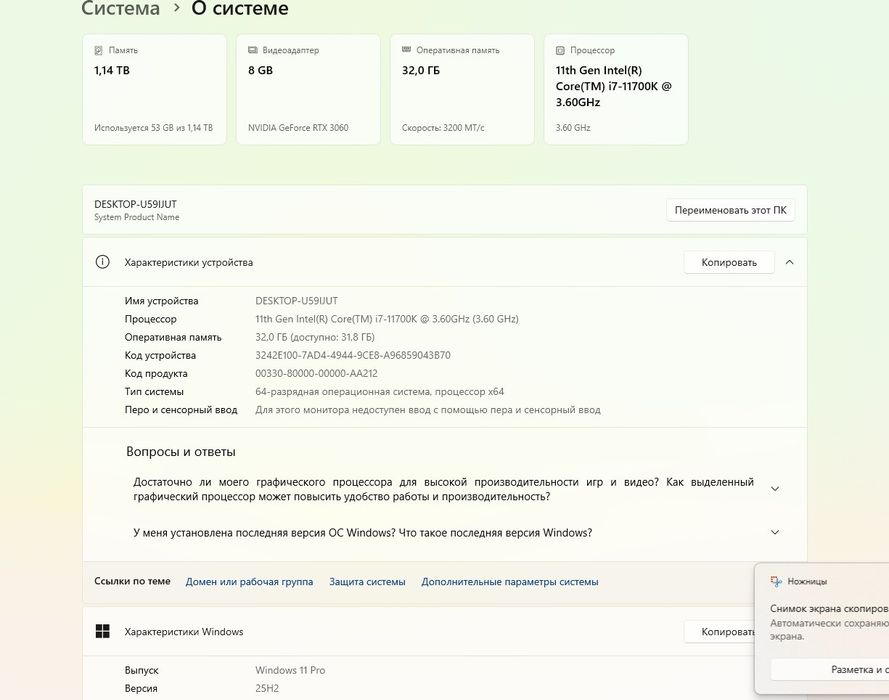This screenshot has height=700, width=889.
Task: Copy device specifications with Копировать
Action: click(729, 262)
